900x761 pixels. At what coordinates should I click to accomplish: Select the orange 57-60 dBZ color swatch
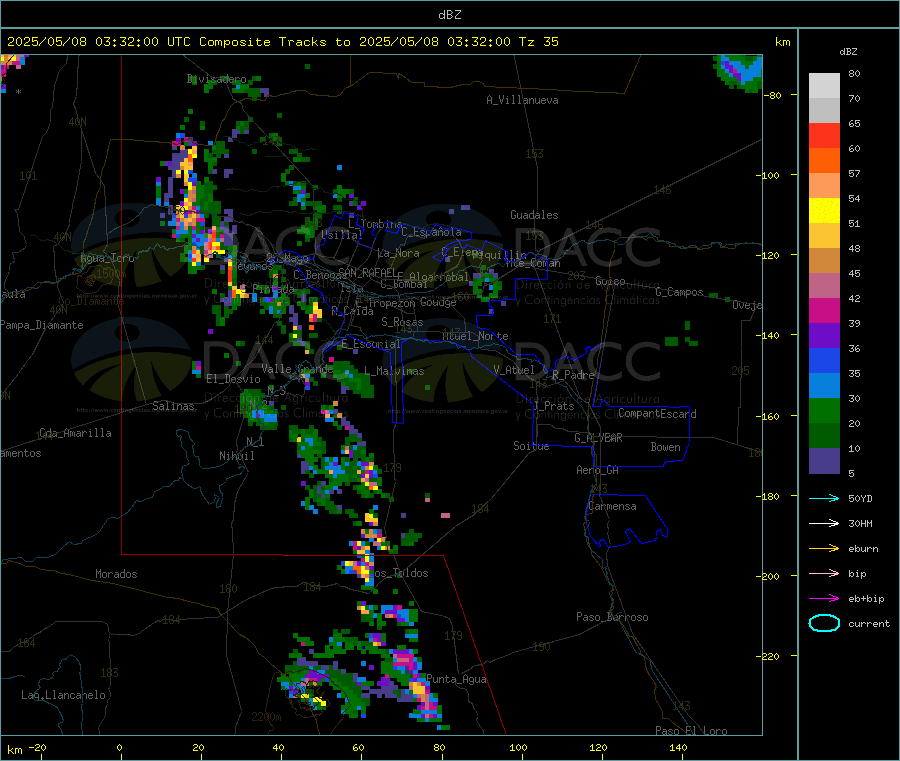click(824, 161)
